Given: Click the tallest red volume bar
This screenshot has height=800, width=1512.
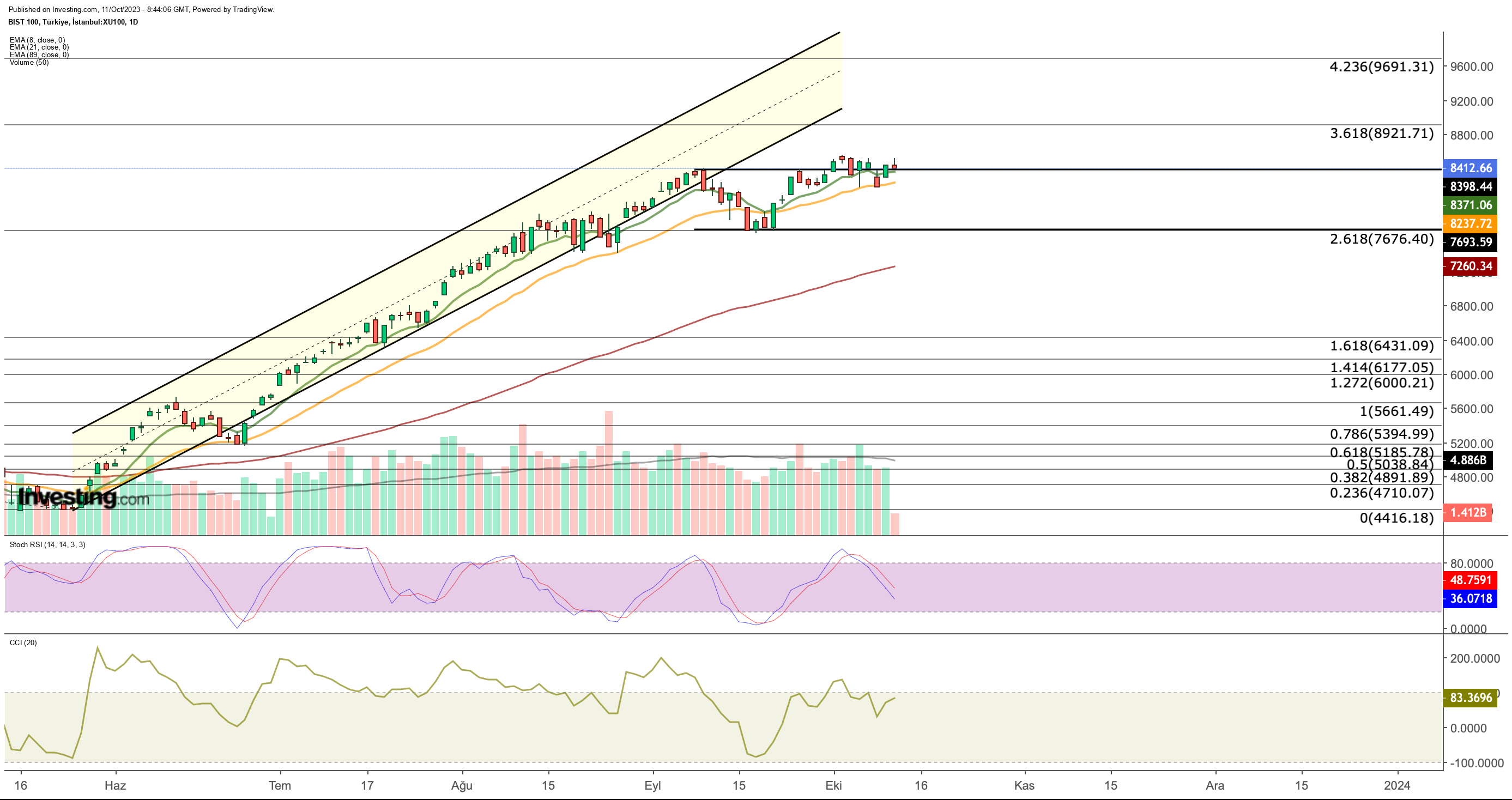Looking at the screenshot, I should coord(609,473).
